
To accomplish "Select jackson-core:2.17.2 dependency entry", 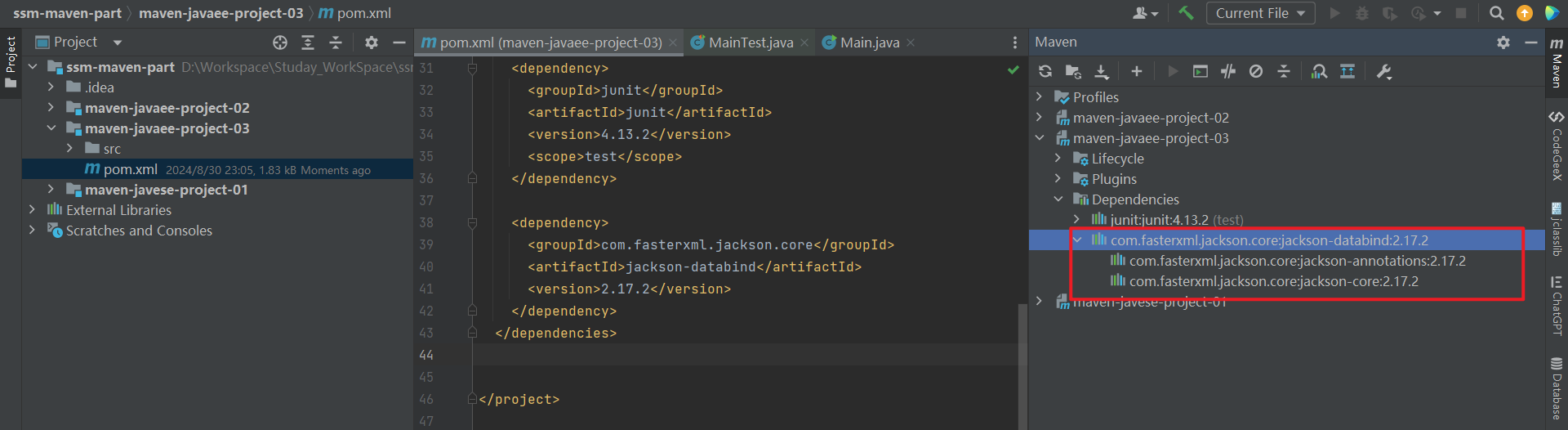I will 1273,281.
